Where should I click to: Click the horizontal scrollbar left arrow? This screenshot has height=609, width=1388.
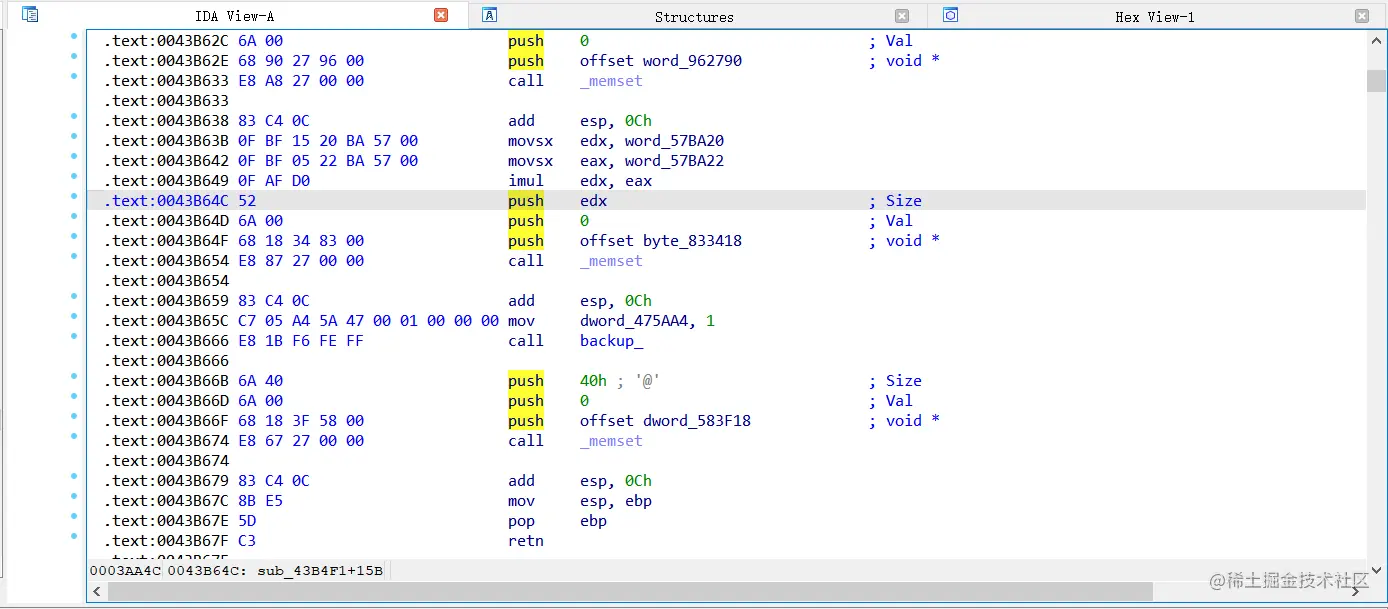[97, 592]
